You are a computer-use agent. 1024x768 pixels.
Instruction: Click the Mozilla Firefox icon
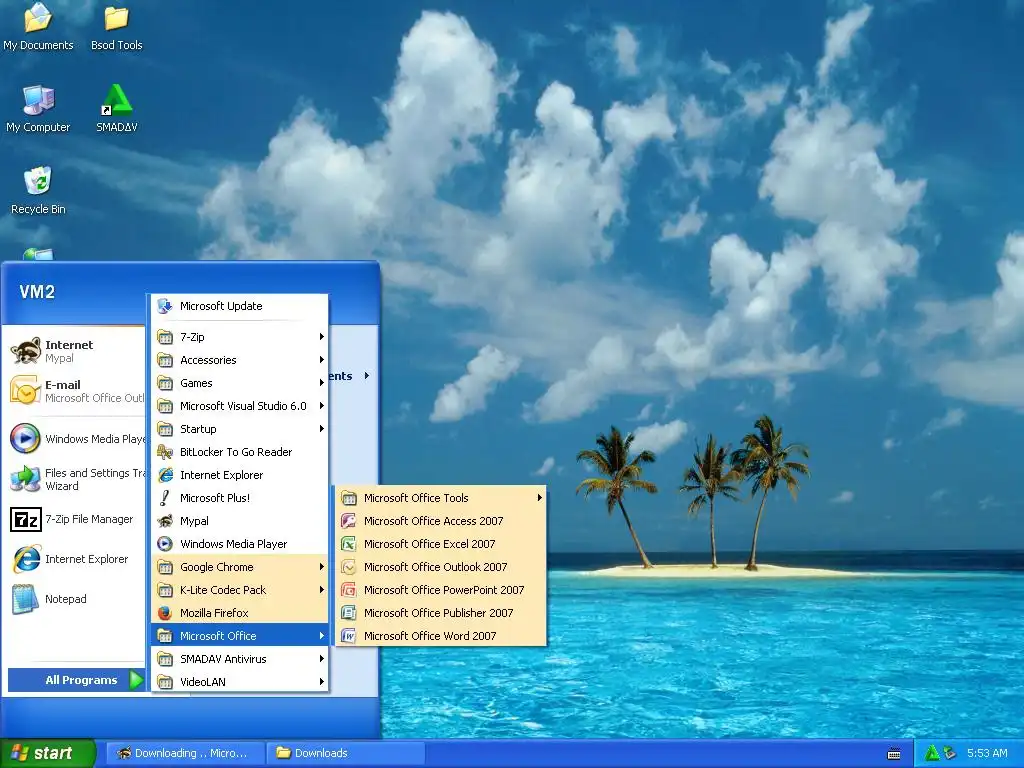(165, 613)
